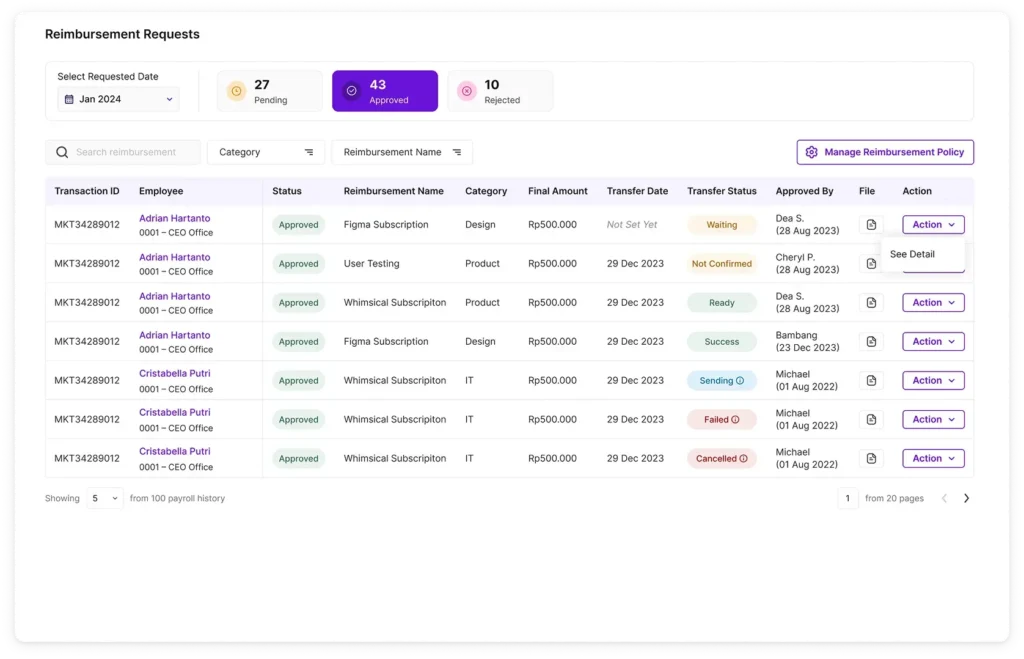Open the file icon on the Success transfer row
The image size is (1024, 659).
coord(870,341)
